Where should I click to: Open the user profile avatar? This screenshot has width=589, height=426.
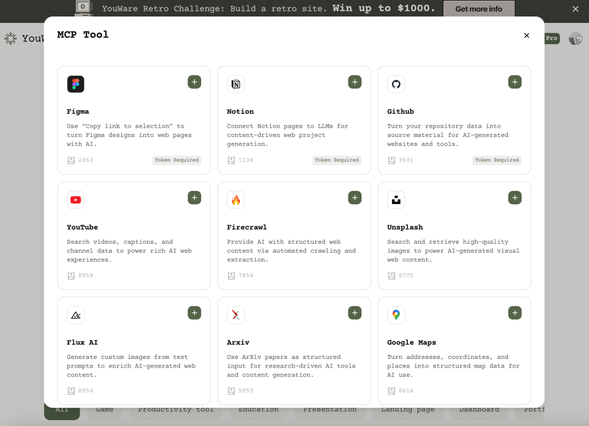575,38
